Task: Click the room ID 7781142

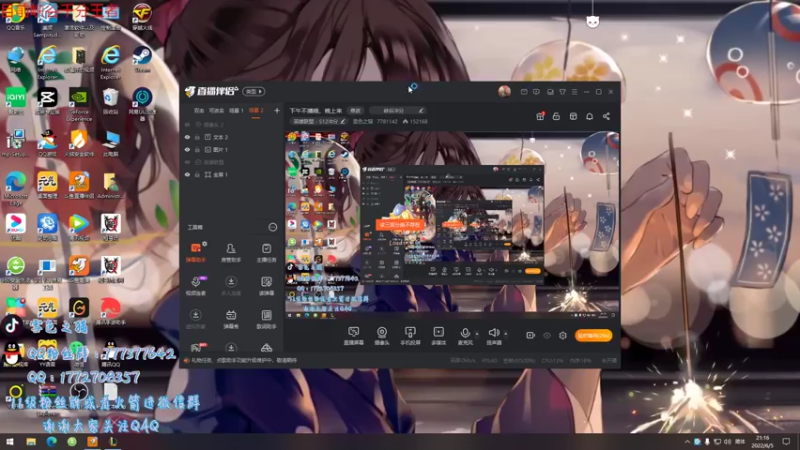Action: pos(387,121)
